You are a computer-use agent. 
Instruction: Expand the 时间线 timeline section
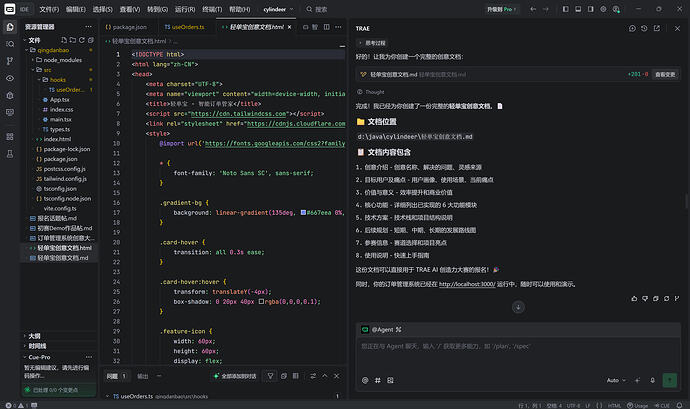[37, 346]
